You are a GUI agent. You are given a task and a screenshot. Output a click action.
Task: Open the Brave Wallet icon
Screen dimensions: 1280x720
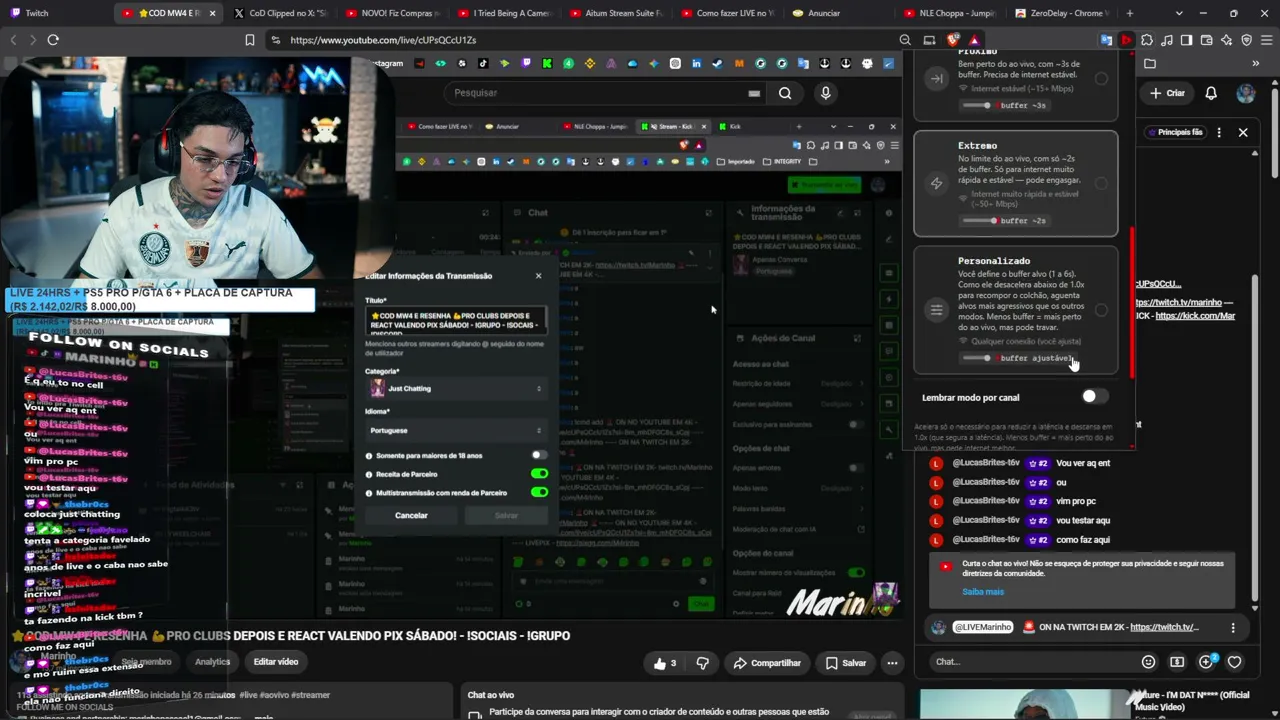[1206, 40]
